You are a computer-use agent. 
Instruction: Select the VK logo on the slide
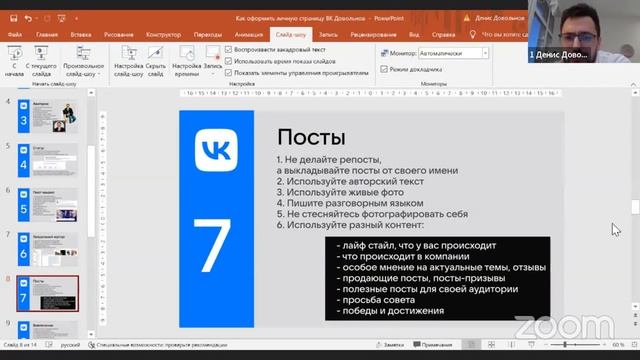tap(216, 150)
